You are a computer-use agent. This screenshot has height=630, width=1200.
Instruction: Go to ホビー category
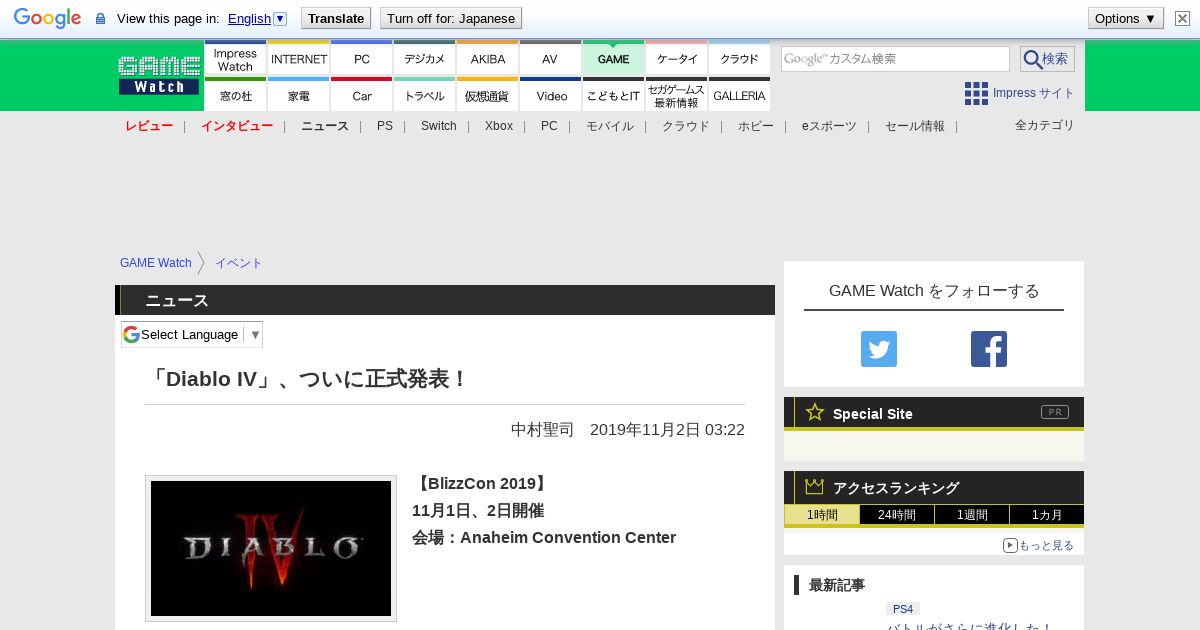point(756,126)
